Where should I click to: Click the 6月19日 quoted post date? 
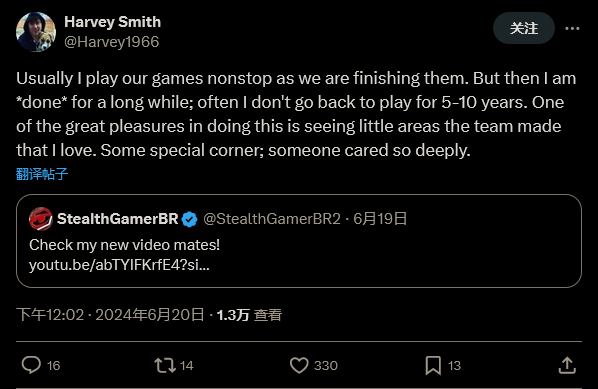(x=380, y=219)
